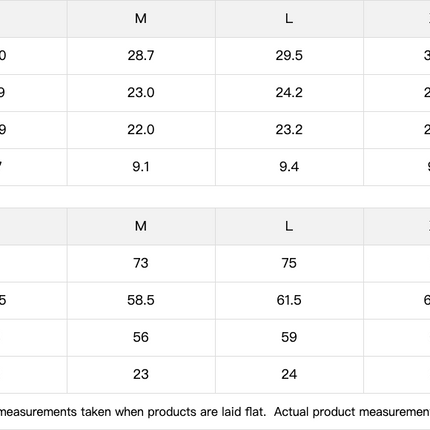
Task: Click the 23.0 value cell
Action: 141,93
